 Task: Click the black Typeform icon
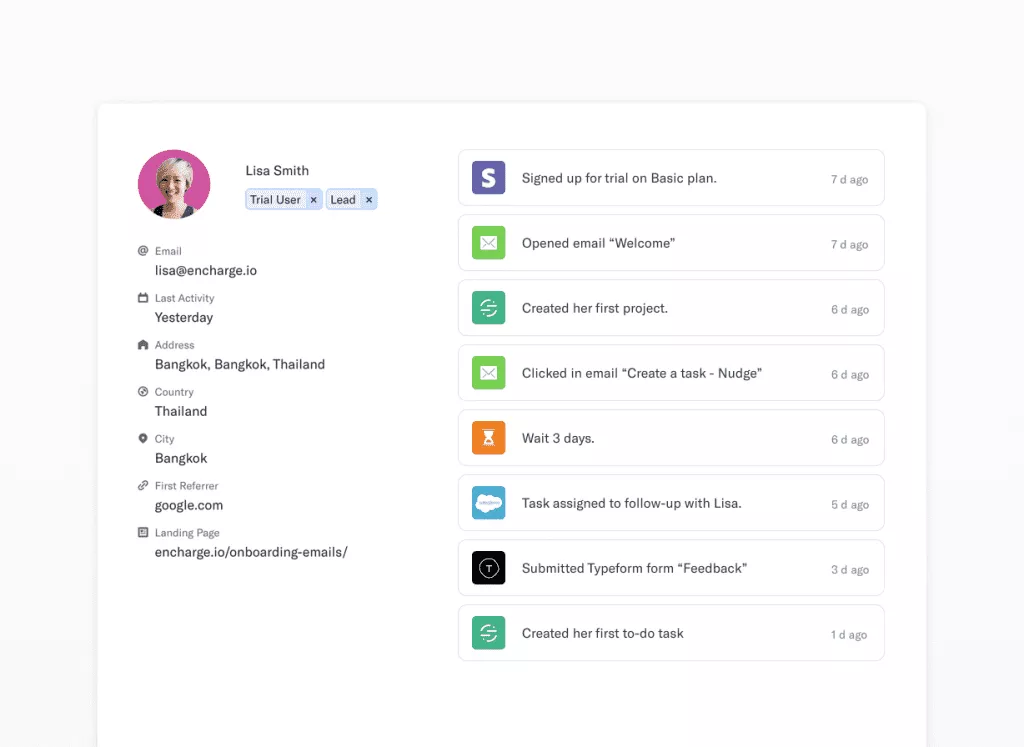(488, 568)
